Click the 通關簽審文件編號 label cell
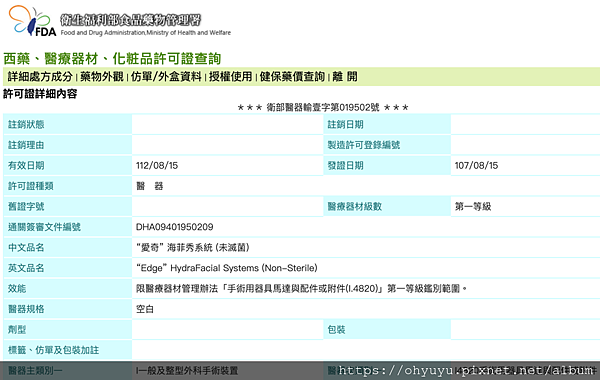The image size is (600, 380). [x=67, y=227]
